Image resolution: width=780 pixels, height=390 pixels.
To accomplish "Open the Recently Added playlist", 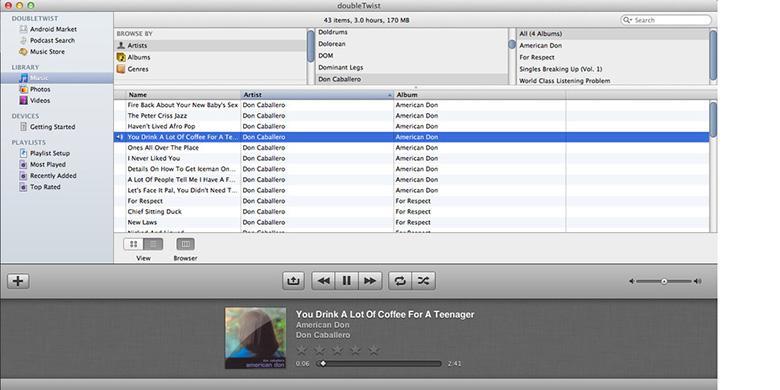I will tap(48, 176).
